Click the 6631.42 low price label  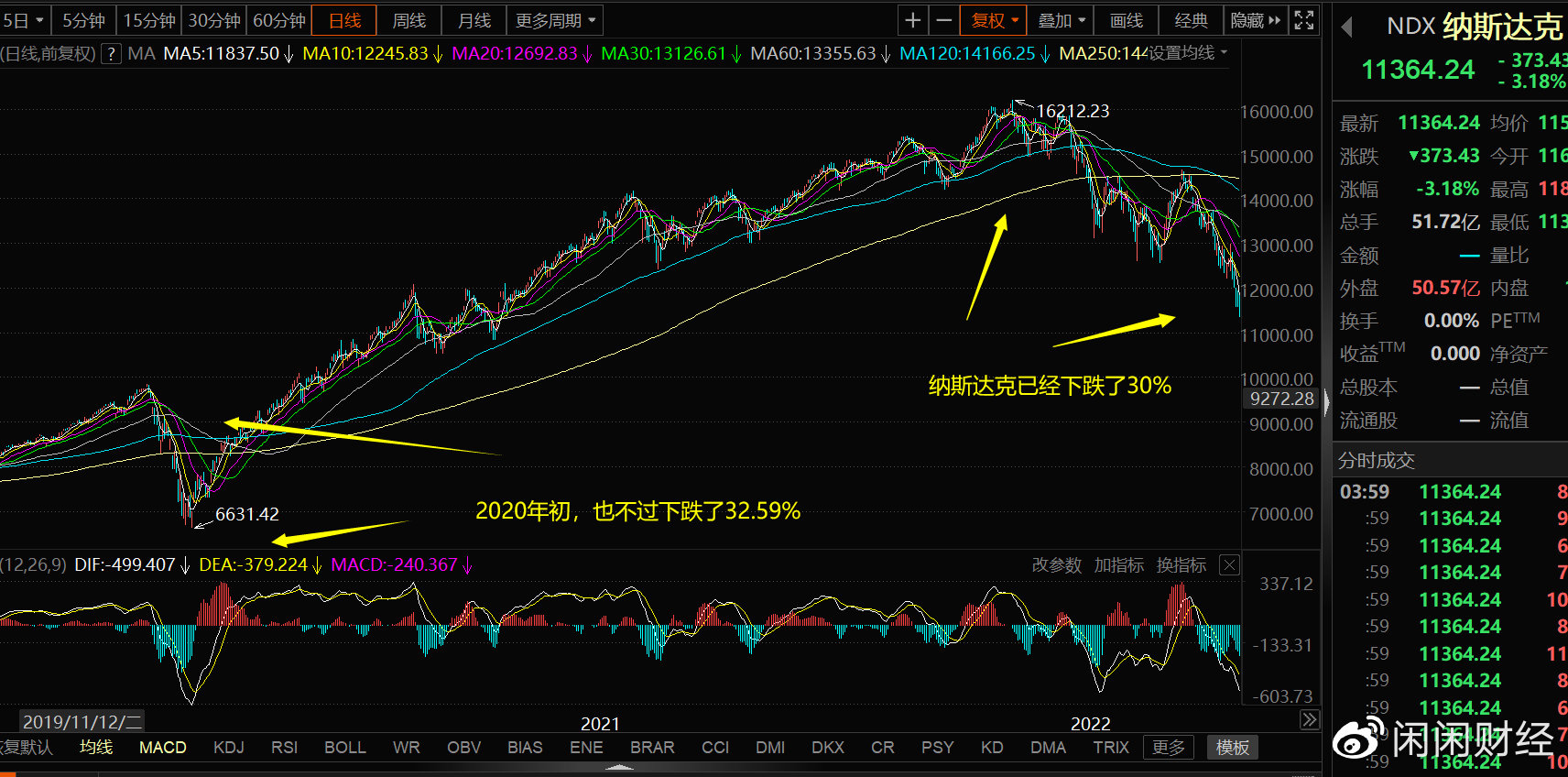coord(247,514)
